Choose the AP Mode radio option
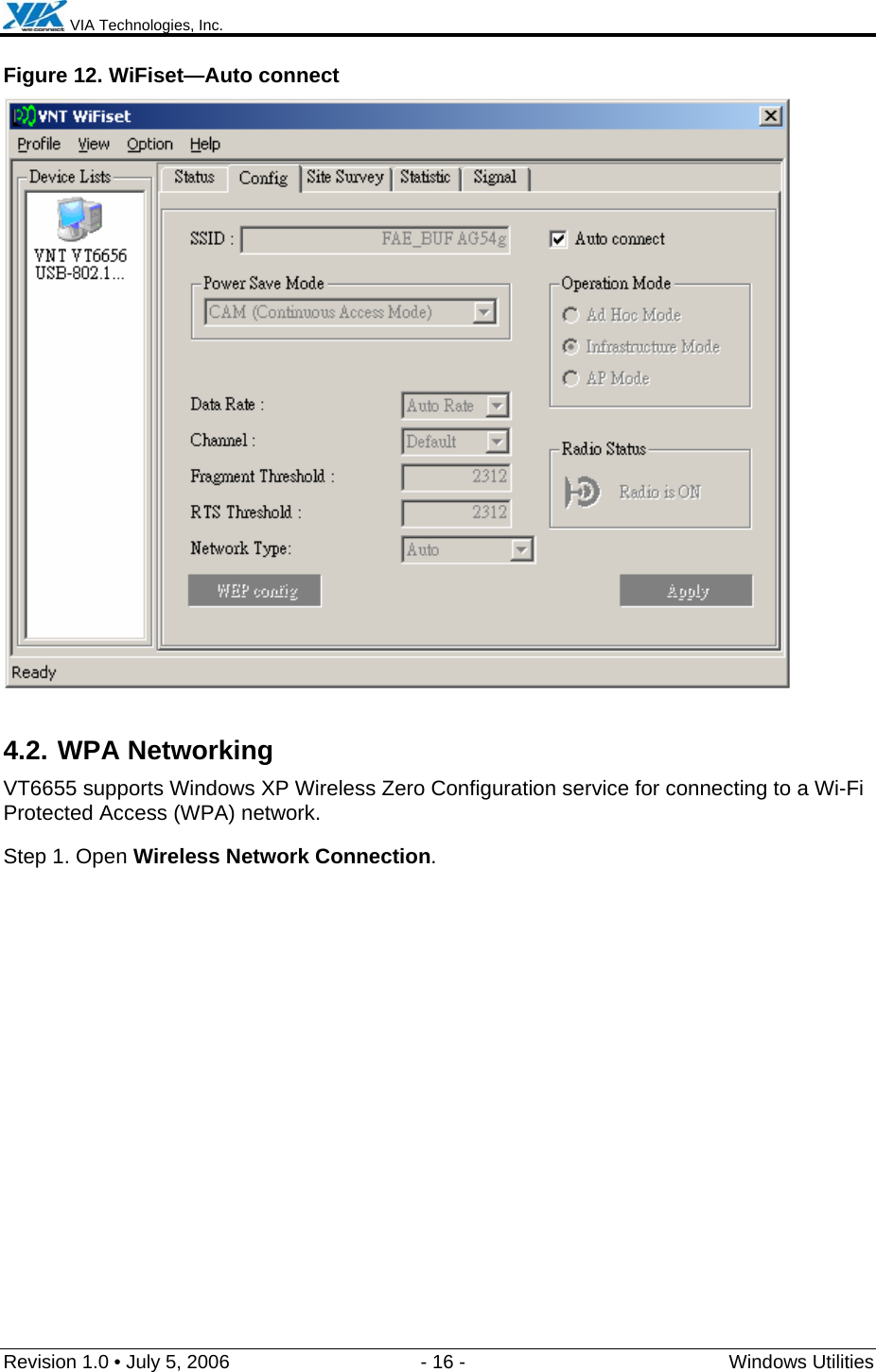The width and height of the screenshot is (876, 1372). click(570, 378)
